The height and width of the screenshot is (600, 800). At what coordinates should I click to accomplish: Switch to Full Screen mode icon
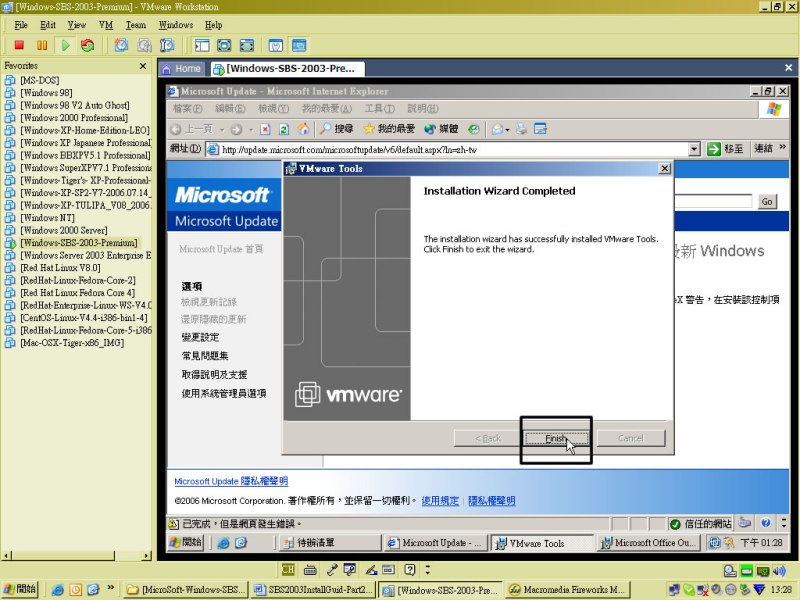(x=224, y=45)
